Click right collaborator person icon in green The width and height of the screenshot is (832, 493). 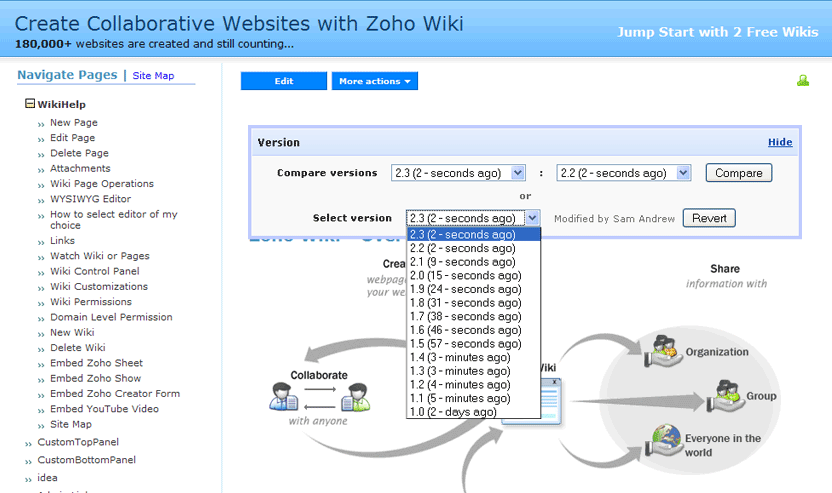point(355,397)
